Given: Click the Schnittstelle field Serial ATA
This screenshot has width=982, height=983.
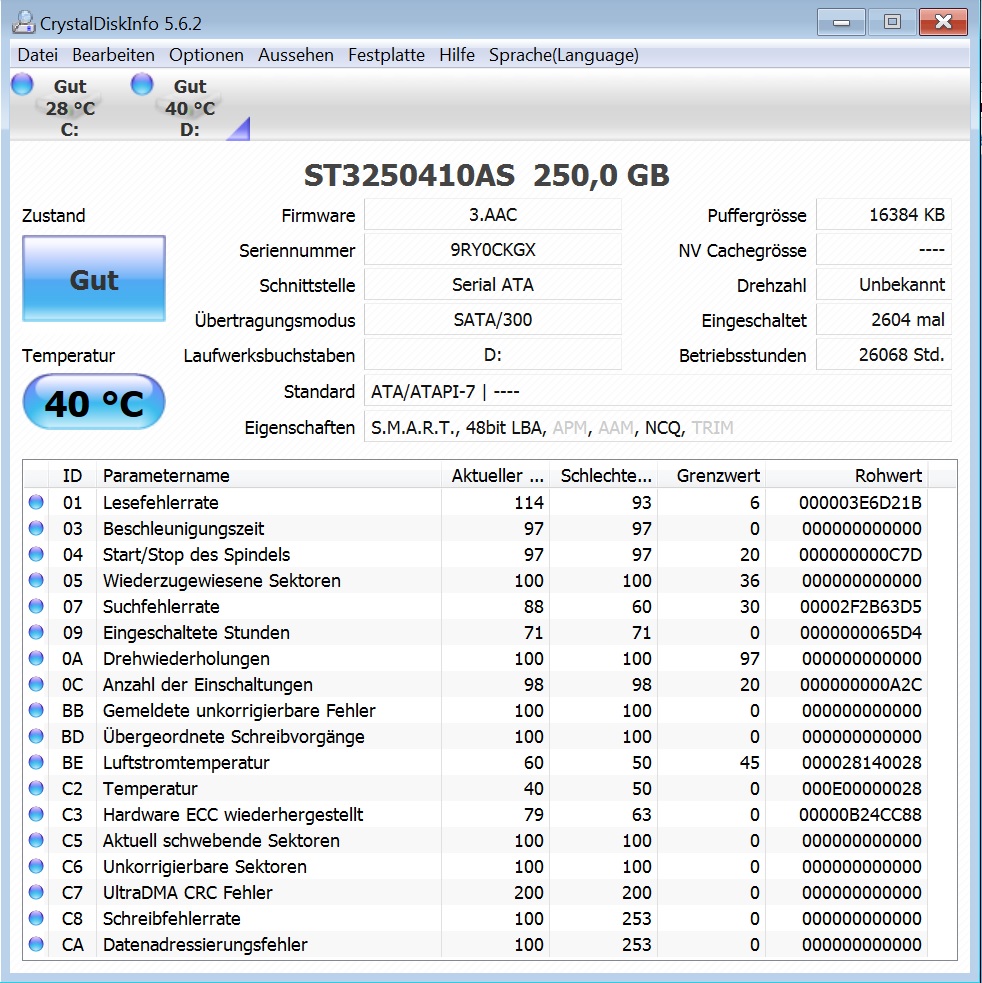Looking at the screenshot, I should pos(493,285).
